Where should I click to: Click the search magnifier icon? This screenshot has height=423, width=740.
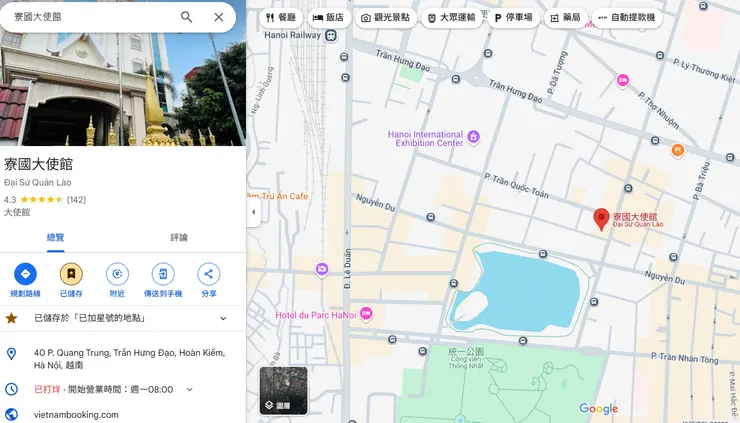pos(186,17)
